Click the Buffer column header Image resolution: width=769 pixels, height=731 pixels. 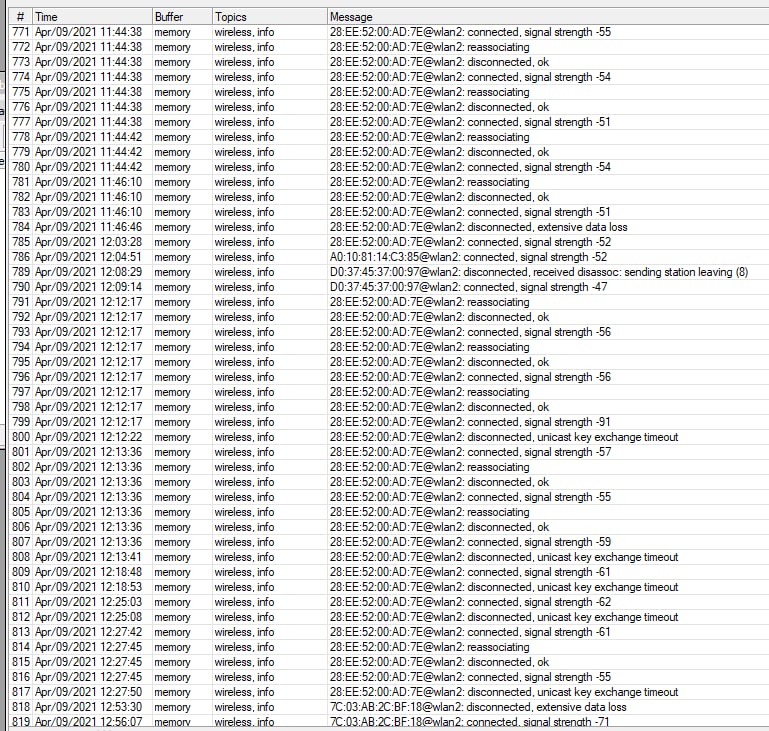pos(182,17)
